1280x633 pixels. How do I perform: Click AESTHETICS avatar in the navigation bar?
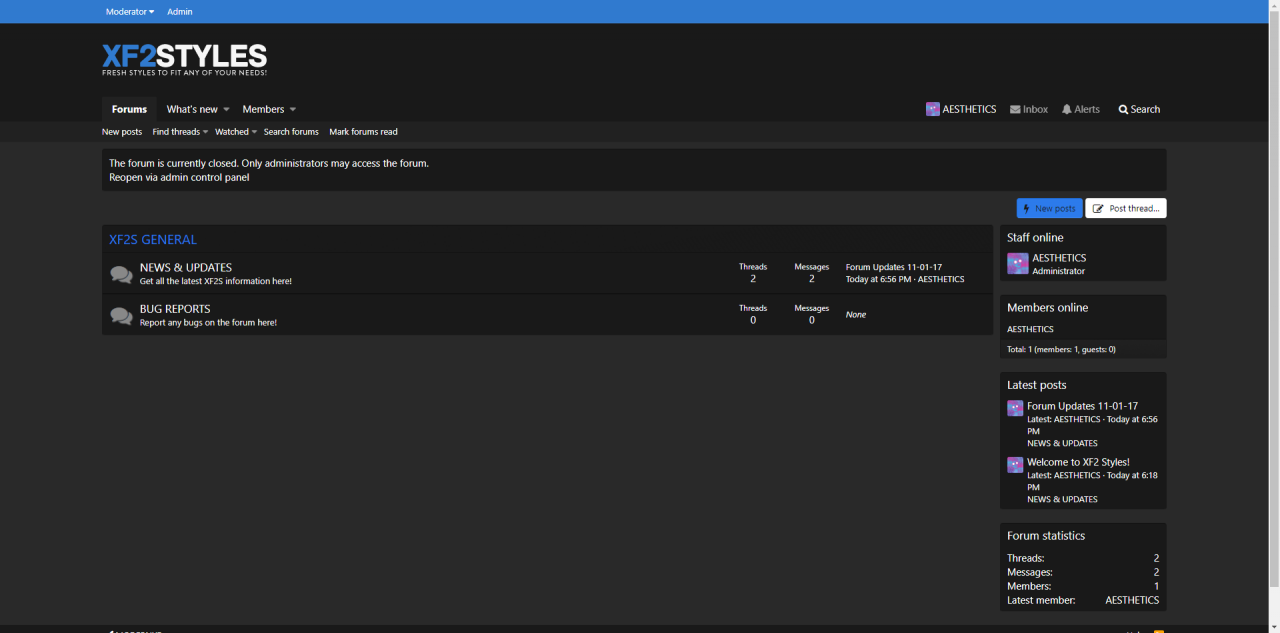tap(932, 109)
